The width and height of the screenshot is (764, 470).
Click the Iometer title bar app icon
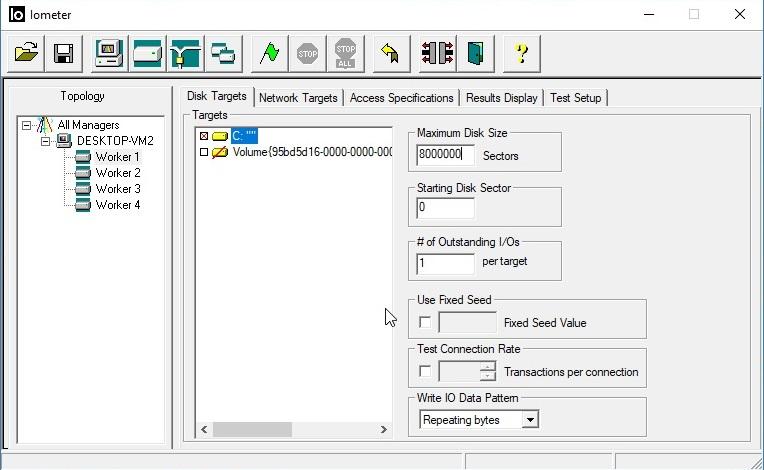click(17, 15)
